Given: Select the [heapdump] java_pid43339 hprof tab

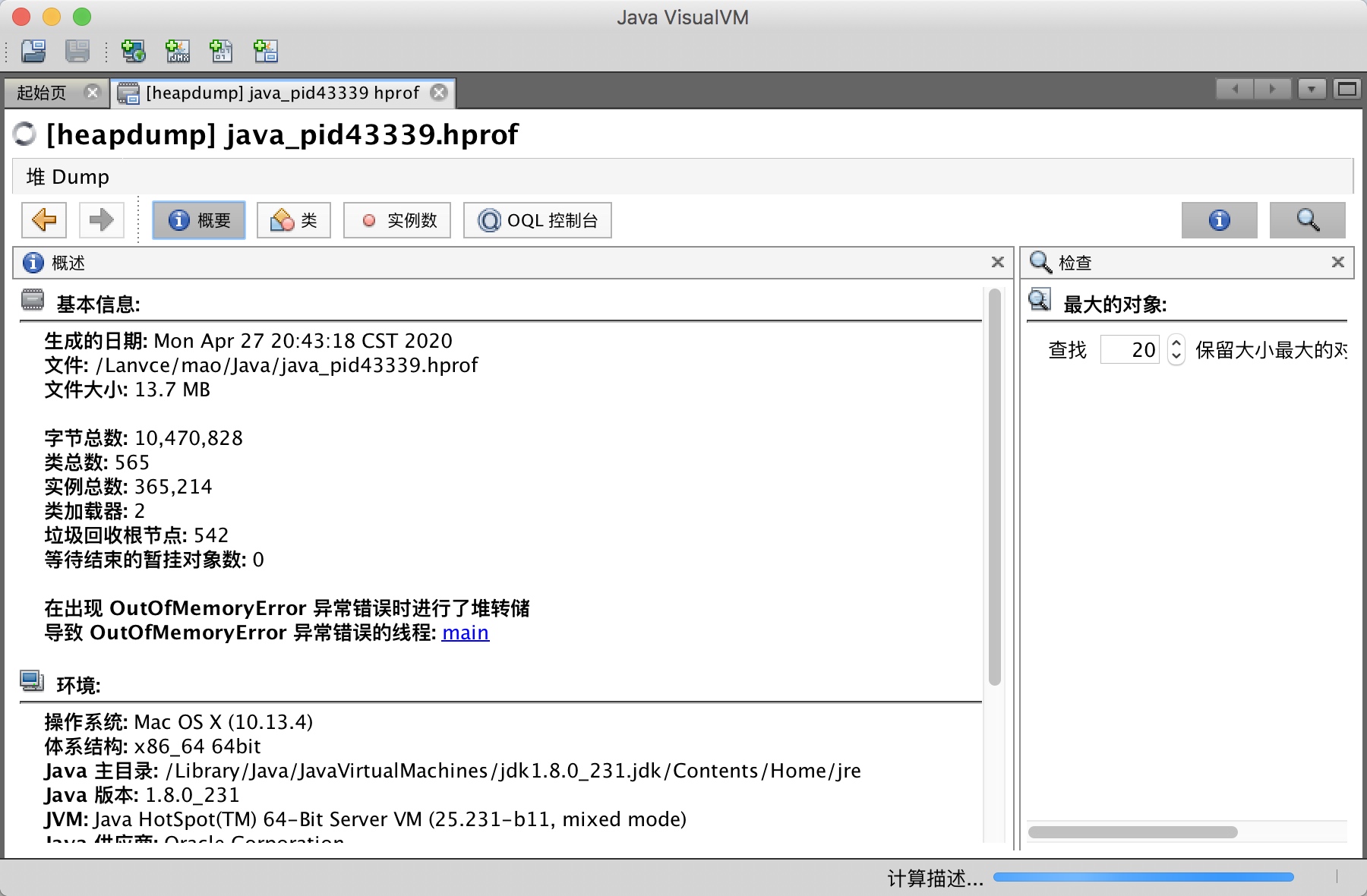Looking at the screenshot, I should [282, 93].
